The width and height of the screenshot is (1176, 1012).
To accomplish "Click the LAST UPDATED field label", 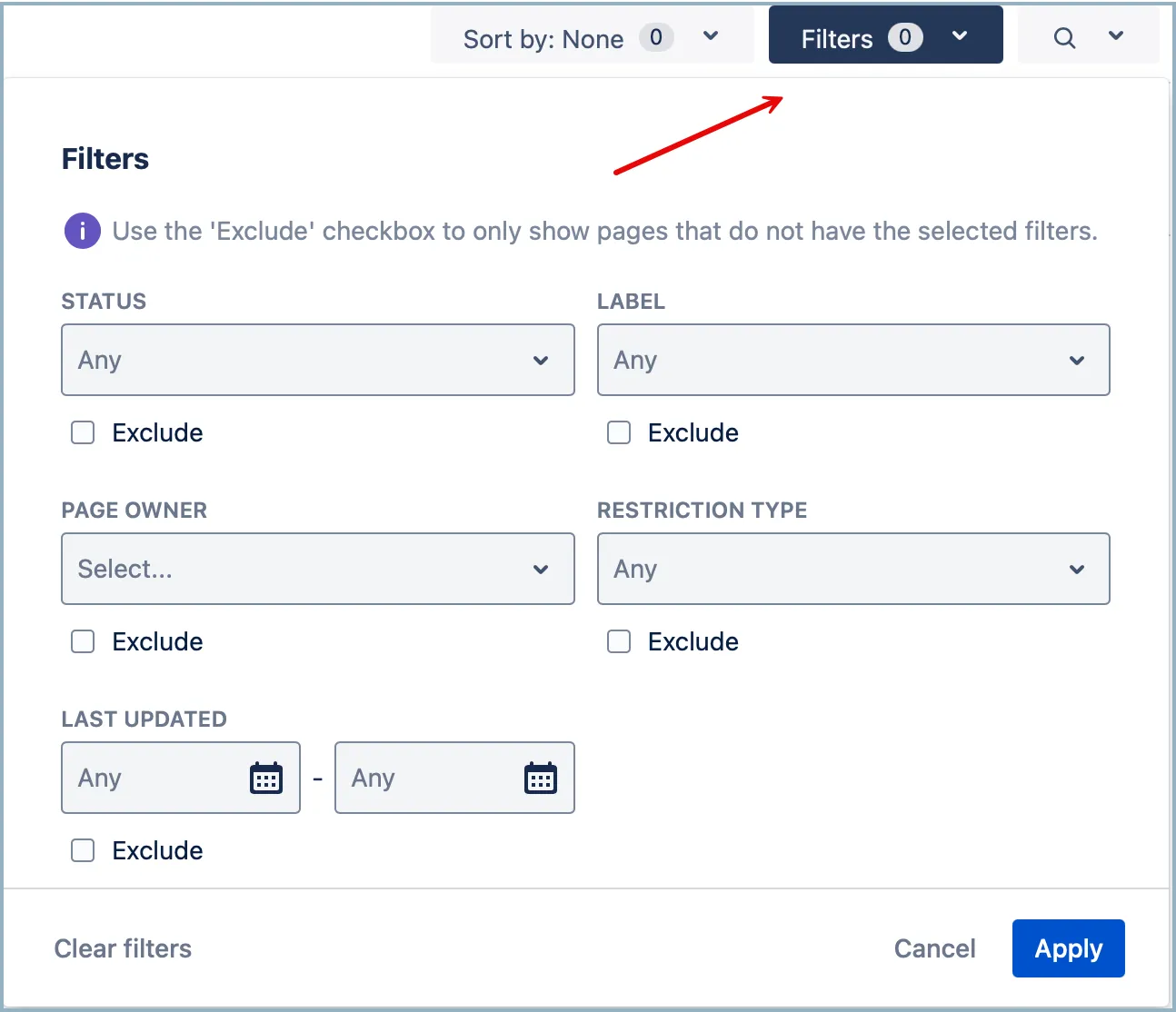I will (x=145, y=719).
